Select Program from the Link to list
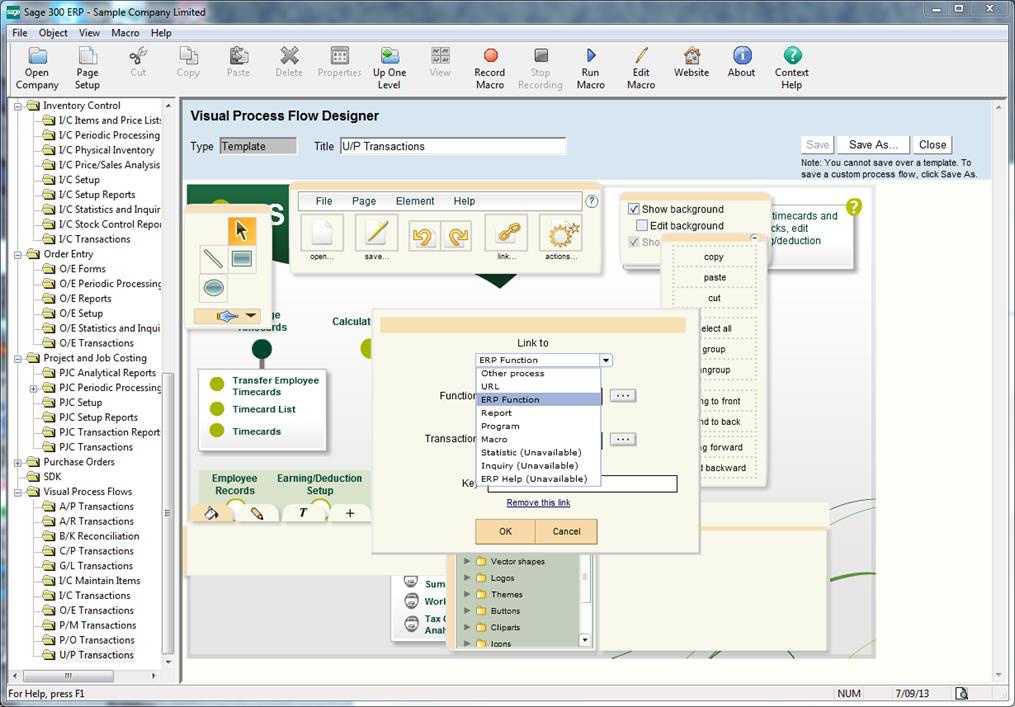The width and height of the screenshot is (1015, 707). (x=539, y=426)
